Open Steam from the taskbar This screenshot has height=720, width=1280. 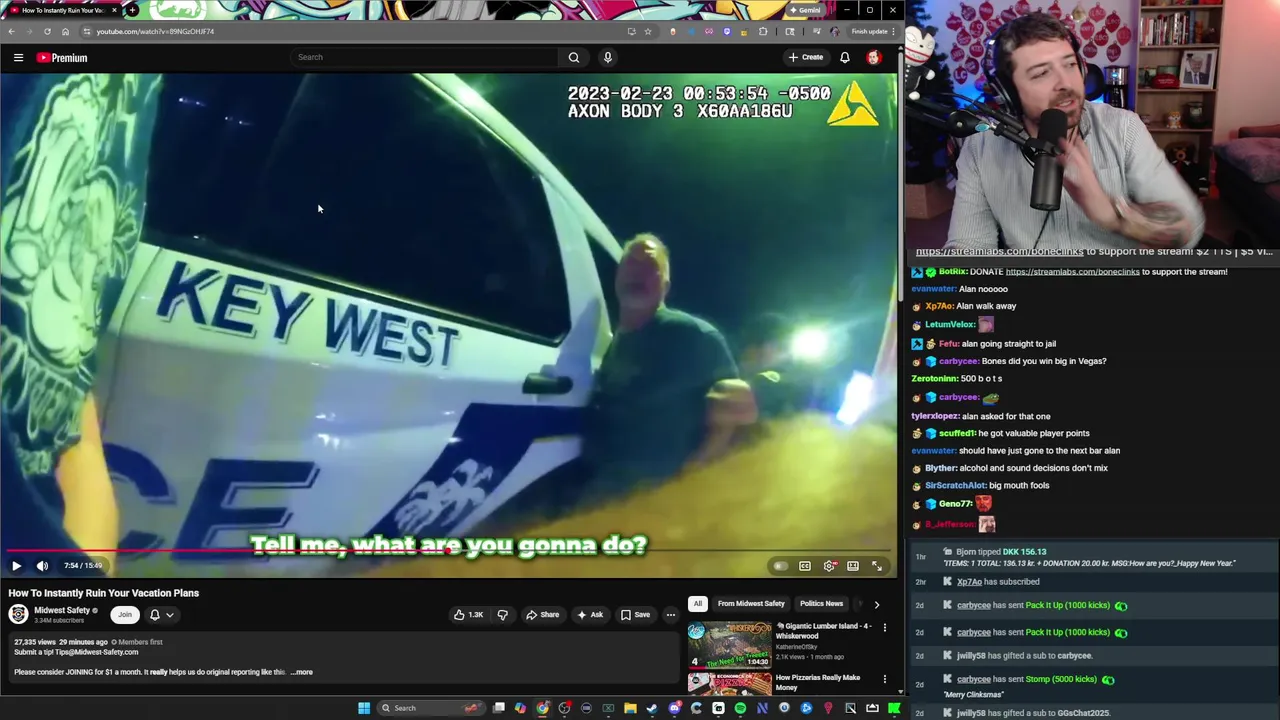point(652,708)
